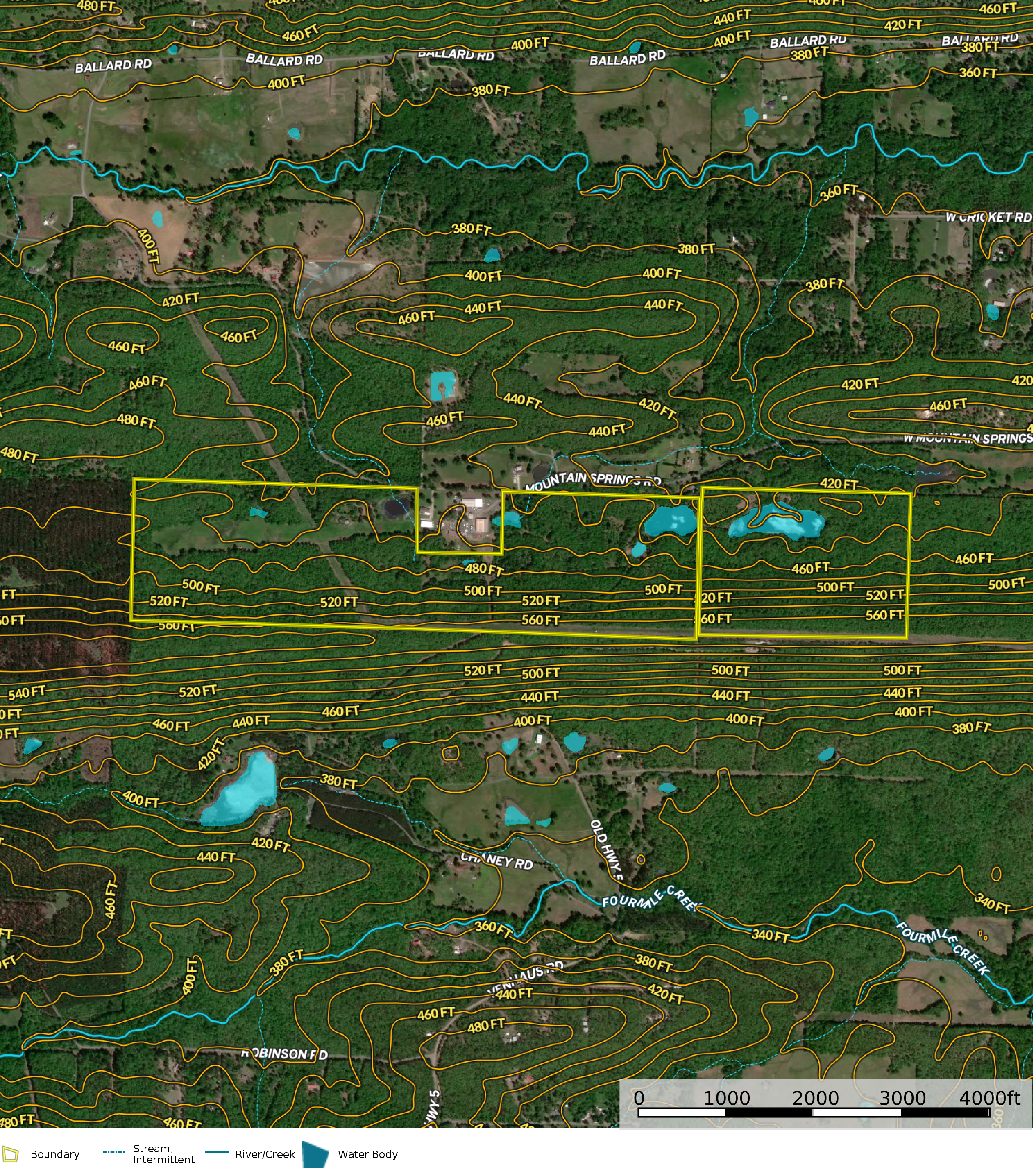Click the Robinson Rd label
The width and height of the screenshot is (1036, 1176).
click(x=284, y=1054)
